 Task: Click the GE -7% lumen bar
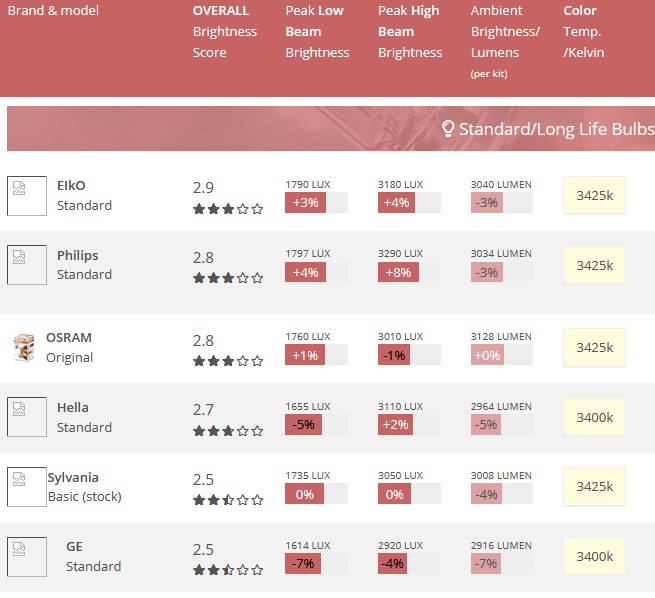(x=486, y=564)
